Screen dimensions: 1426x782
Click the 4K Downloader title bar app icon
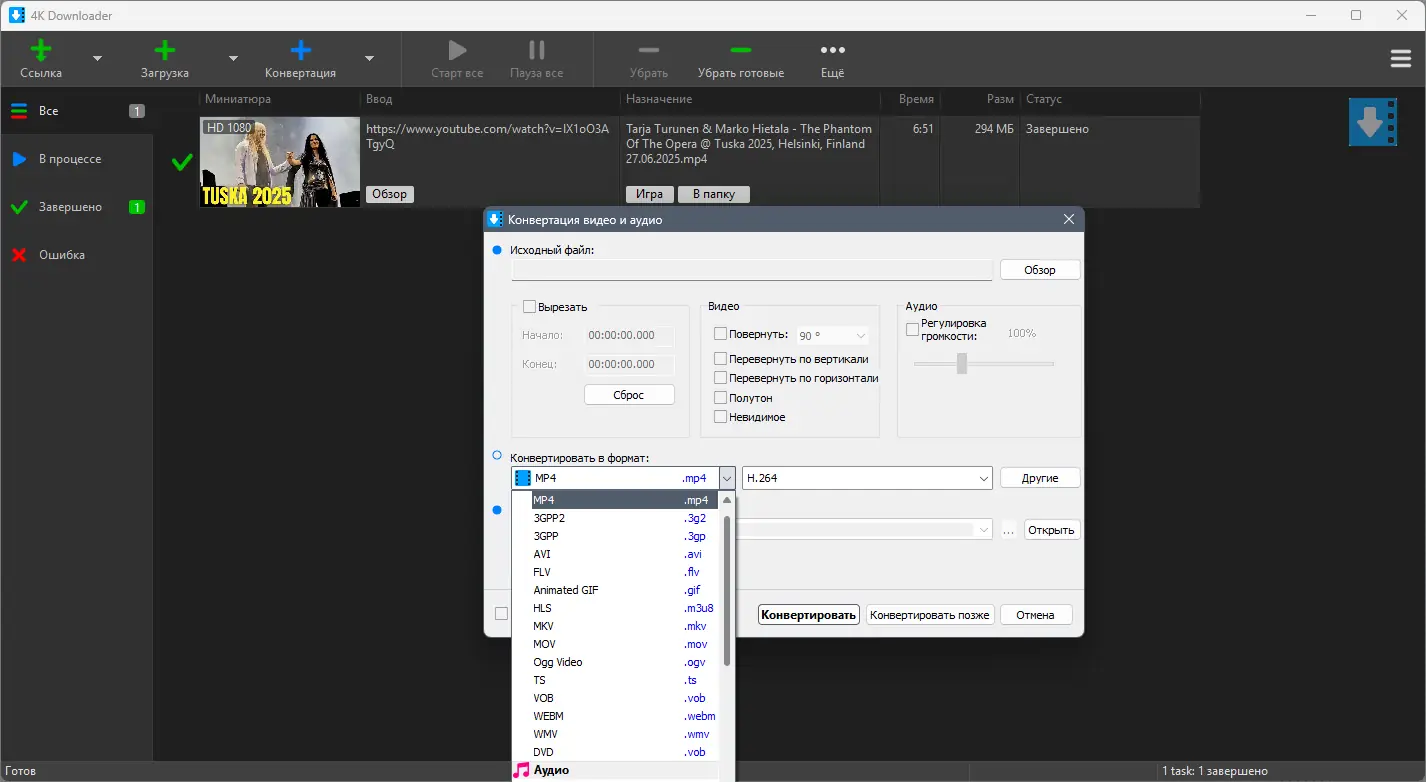click(x=17, y=15)
